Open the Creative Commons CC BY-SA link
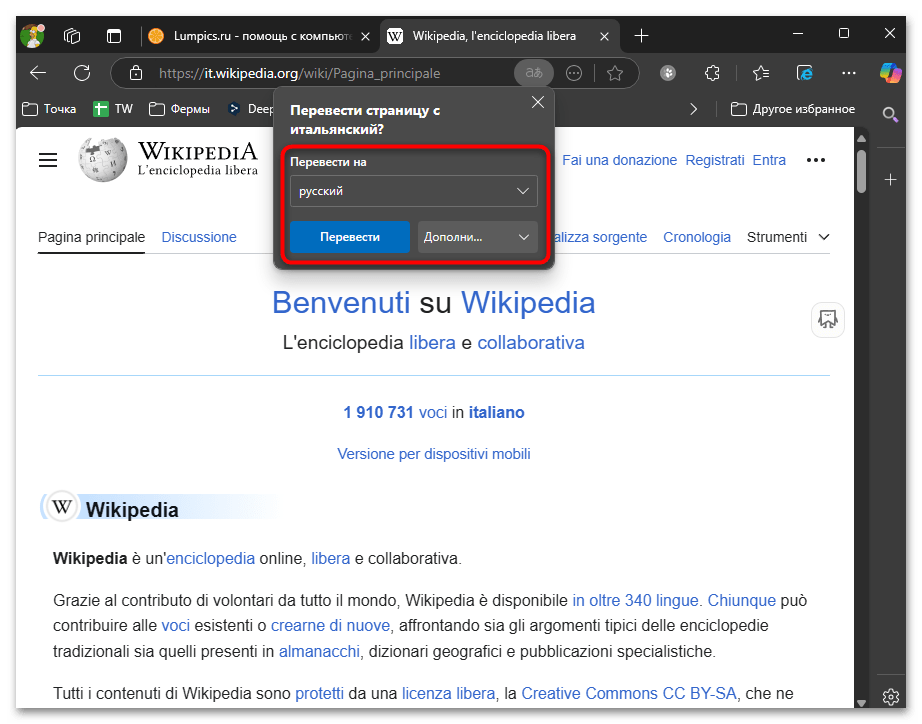This screenshot has height=724, width=922. 629,693
